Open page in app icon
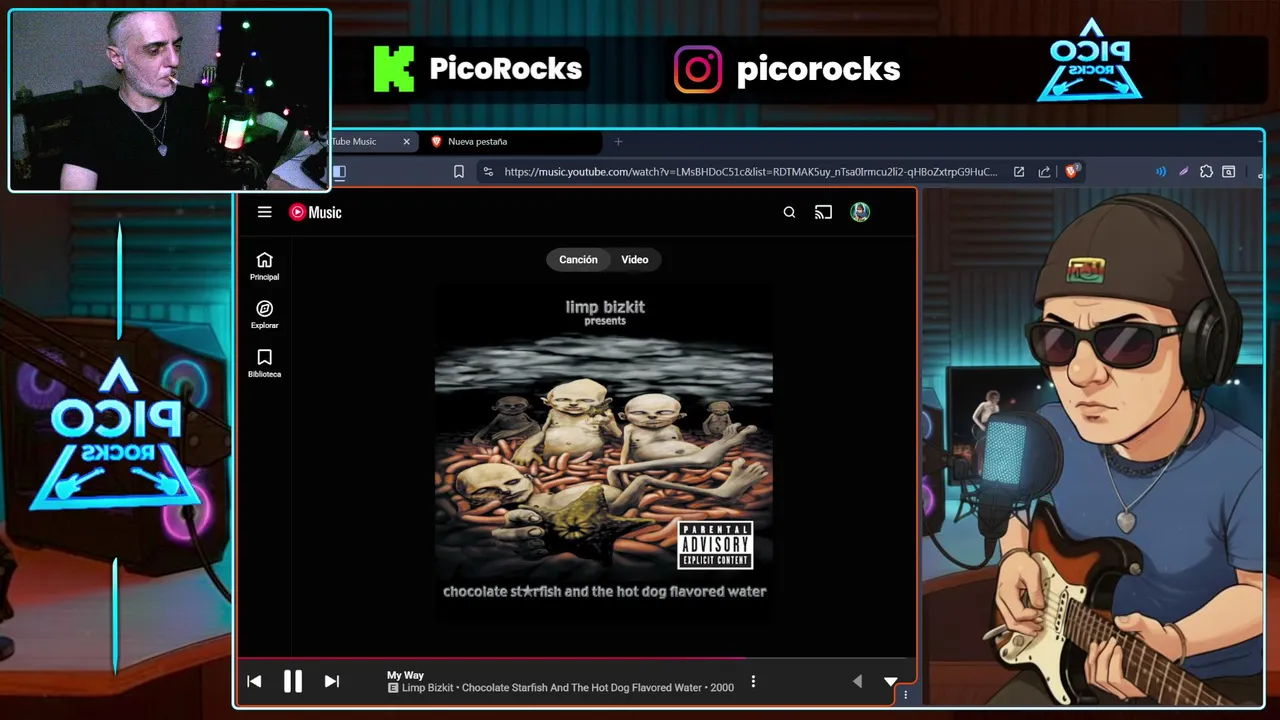This screenshot has width=1280, height=720. [1018, 172]
